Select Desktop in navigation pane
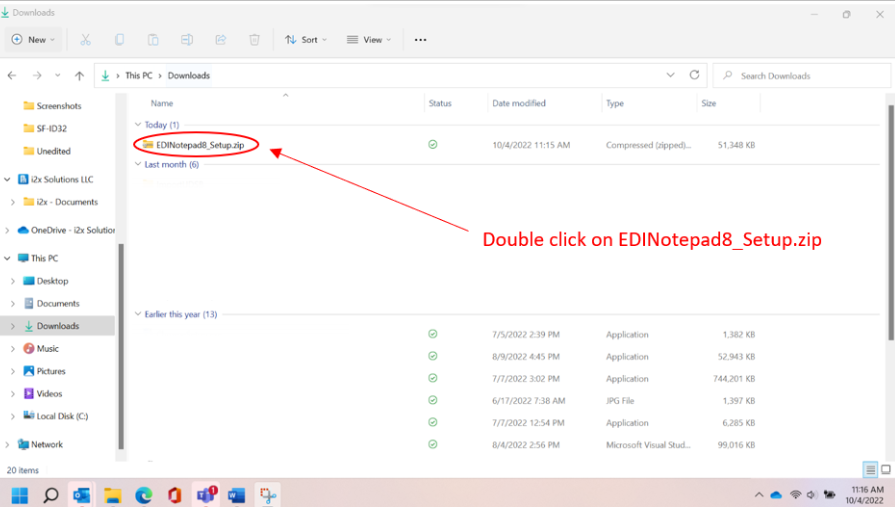 pyautogui.click(x=46, y=281)
